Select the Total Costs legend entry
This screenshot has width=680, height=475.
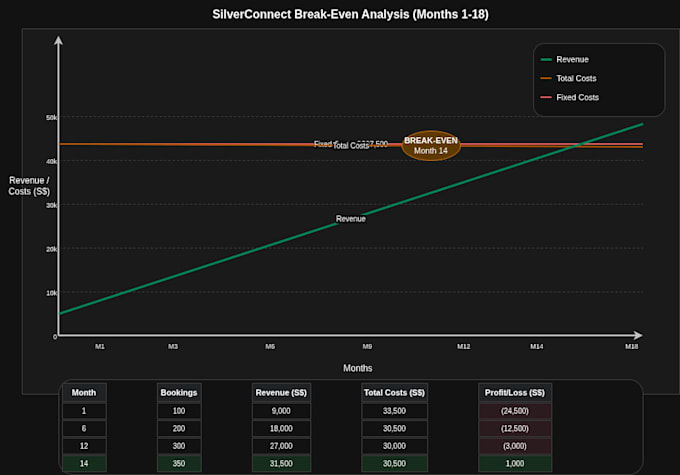[568, 79]
